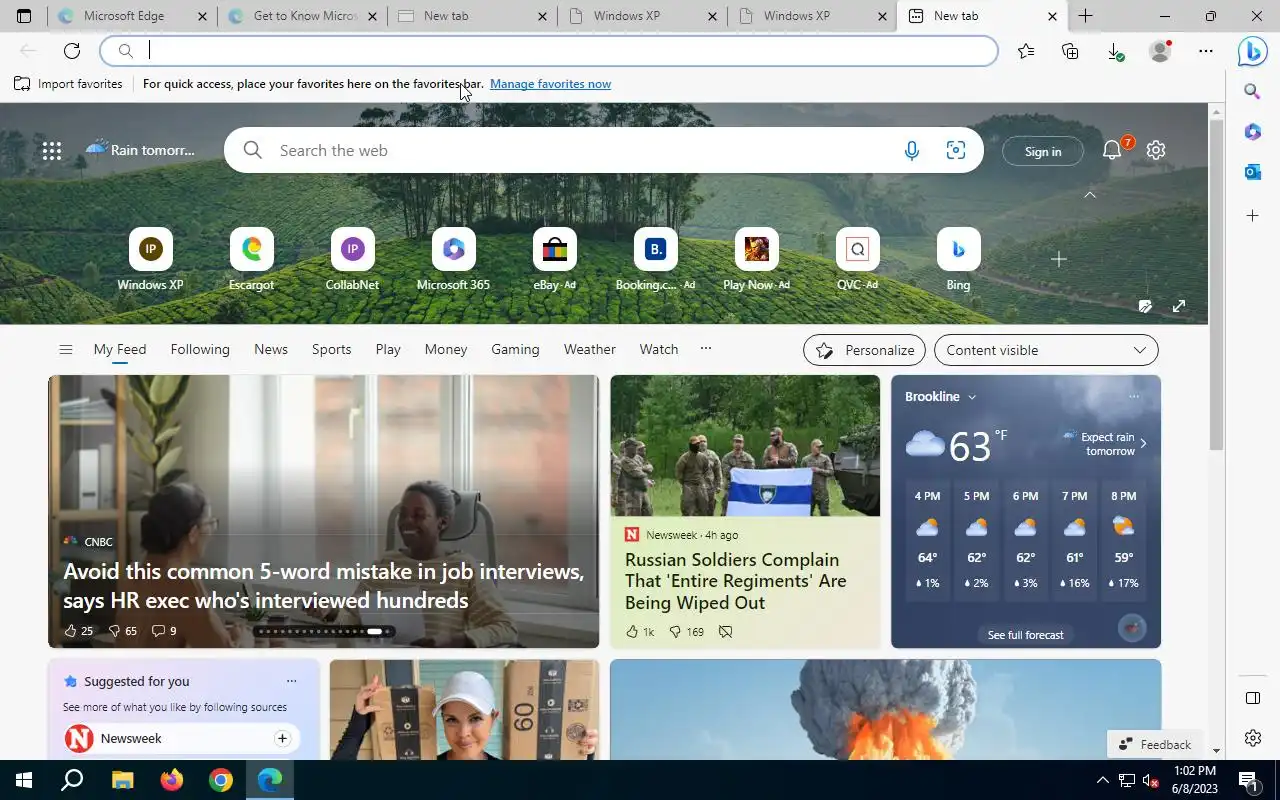The width and height of the screenshot is (1280, 800).
Task: Dislike the CNBC job interview article
Action: [115, 631]
